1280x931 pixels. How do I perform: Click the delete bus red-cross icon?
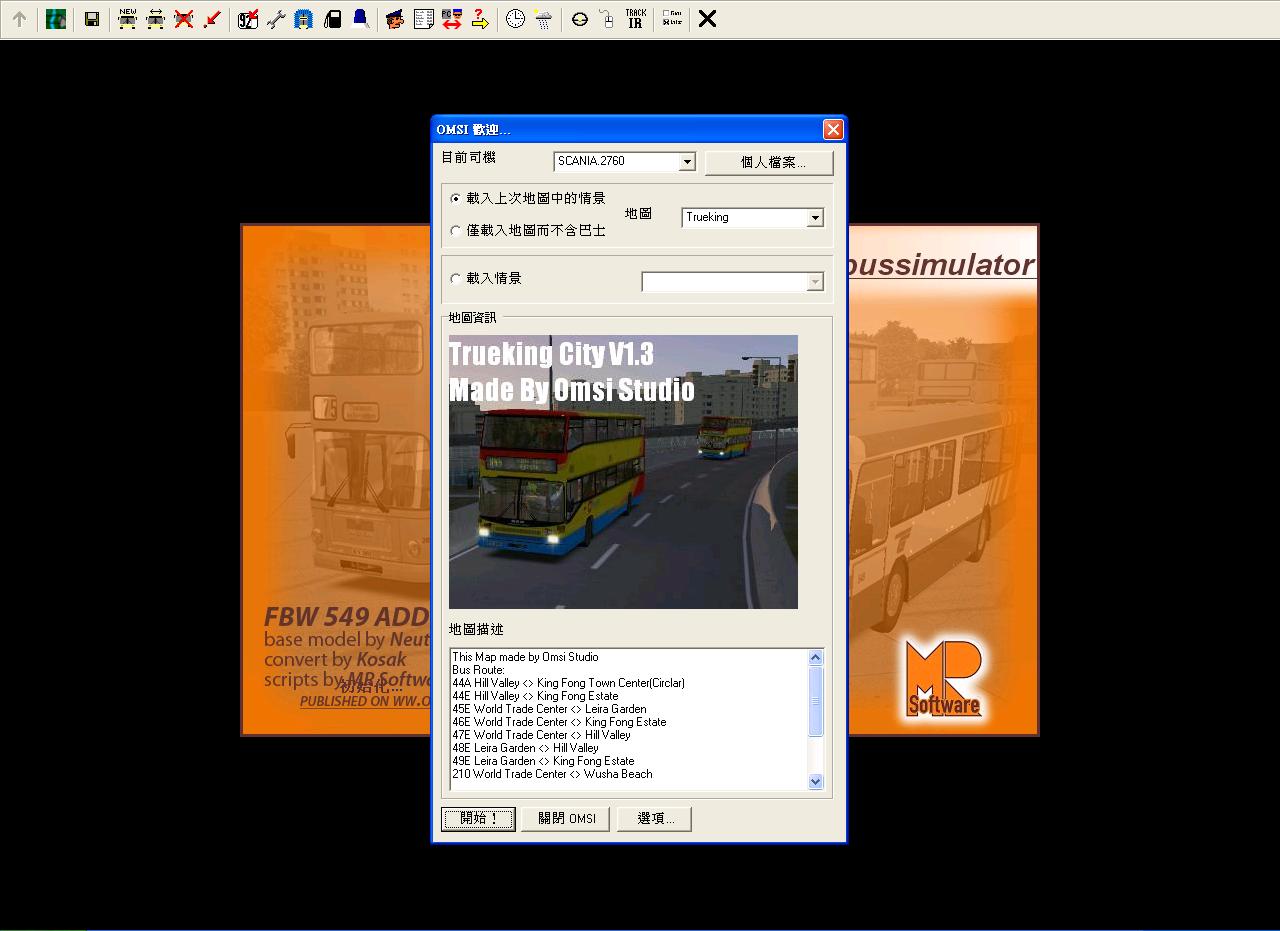pos(183,19)
